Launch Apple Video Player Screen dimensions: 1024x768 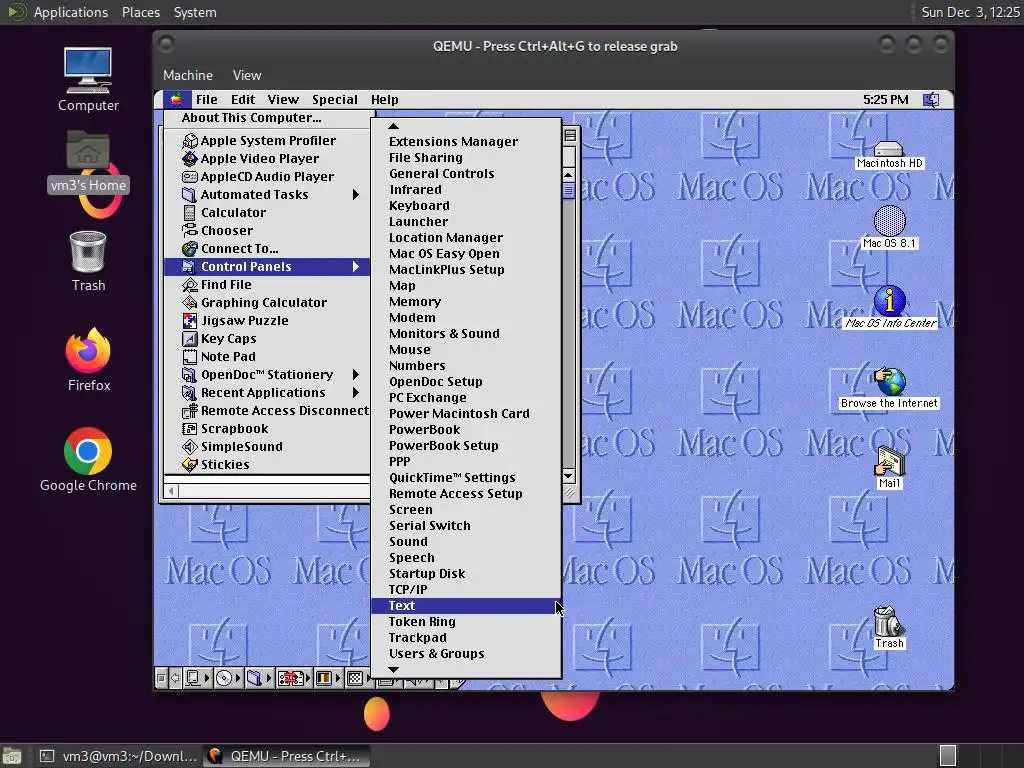coord(267,159)
